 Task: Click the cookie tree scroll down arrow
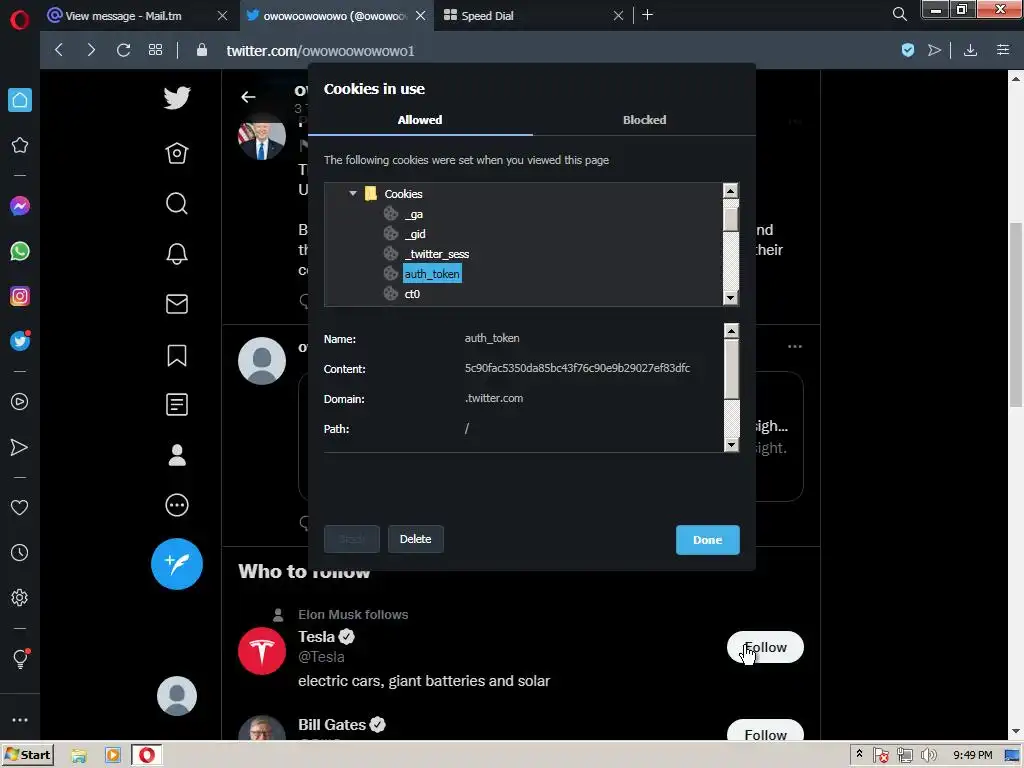[730, 298]
